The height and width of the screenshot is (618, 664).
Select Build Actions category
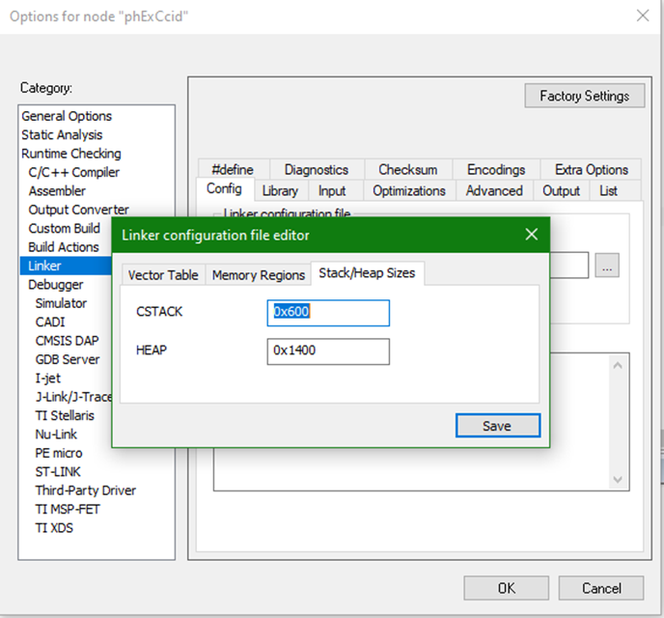tap(64, 247)
